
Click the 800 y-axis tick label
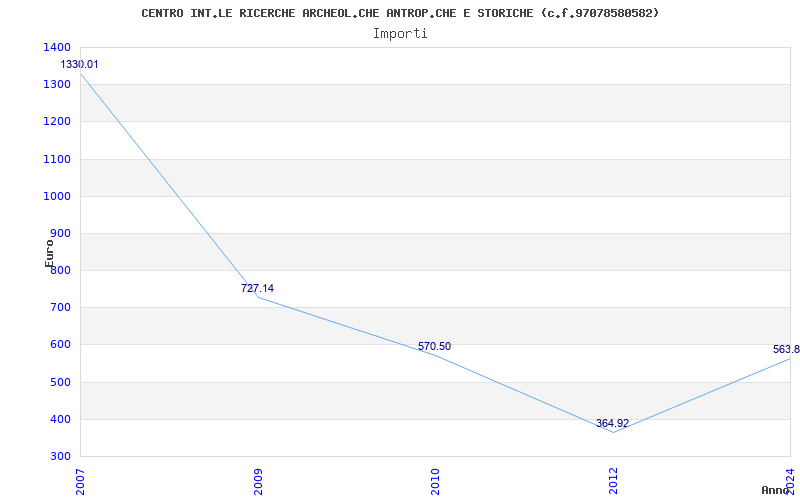[60, 270]
